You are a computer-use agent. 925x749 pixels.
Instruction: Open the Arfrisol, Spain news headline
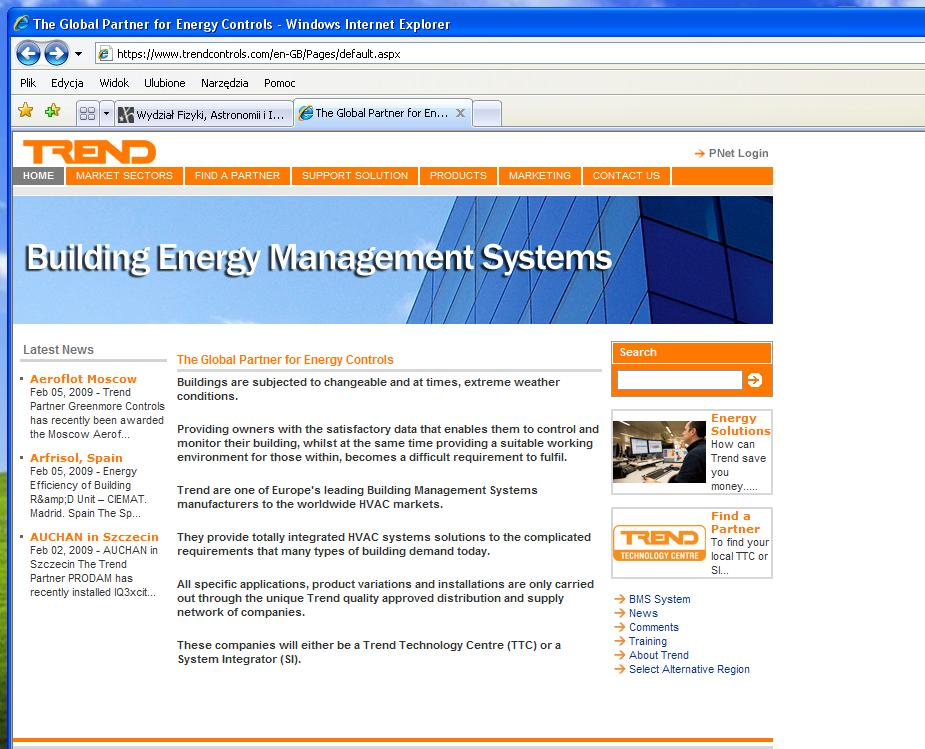point(76,458)
